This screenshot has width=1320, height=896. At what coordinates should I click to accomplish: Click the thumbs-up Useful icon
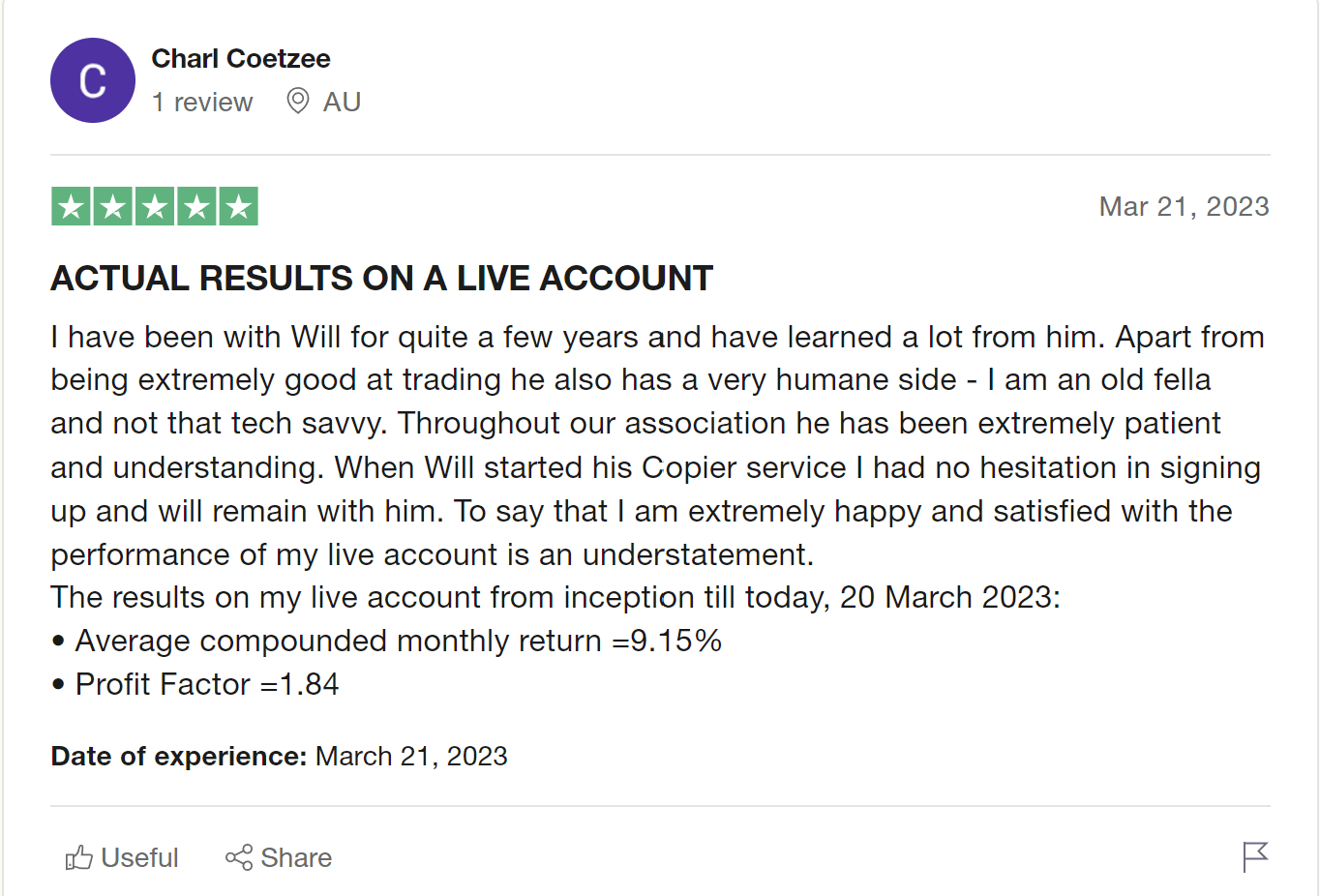79,857
